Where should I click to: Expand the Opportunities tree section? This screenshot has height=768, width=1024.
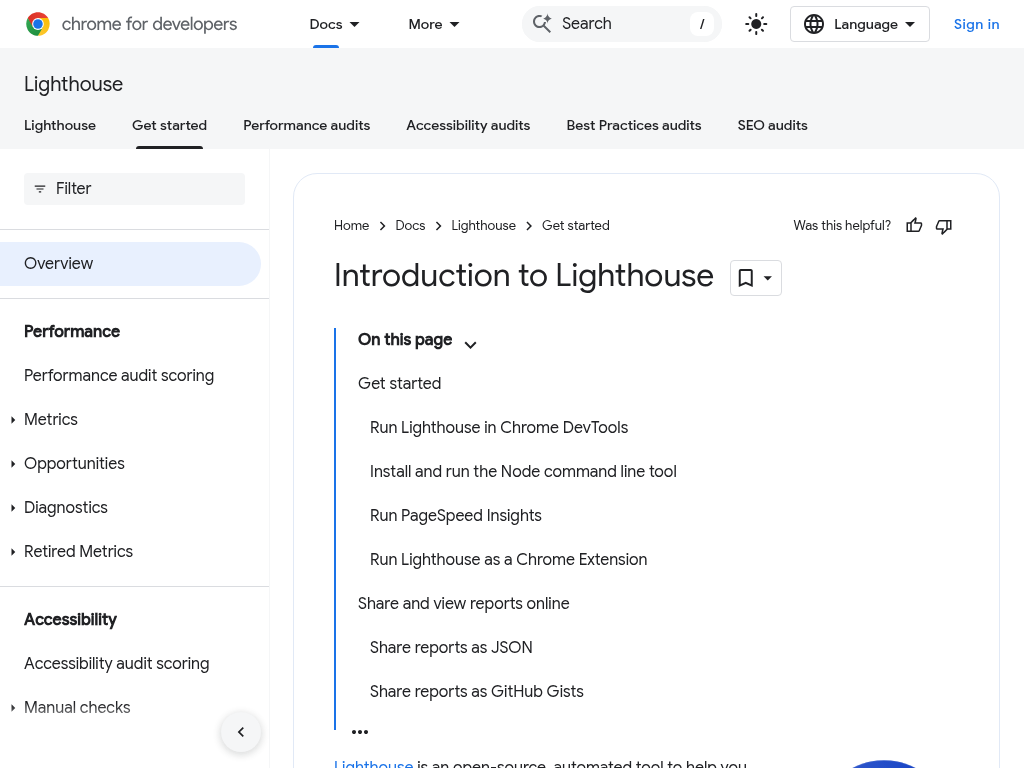click(x=13, y=464)
